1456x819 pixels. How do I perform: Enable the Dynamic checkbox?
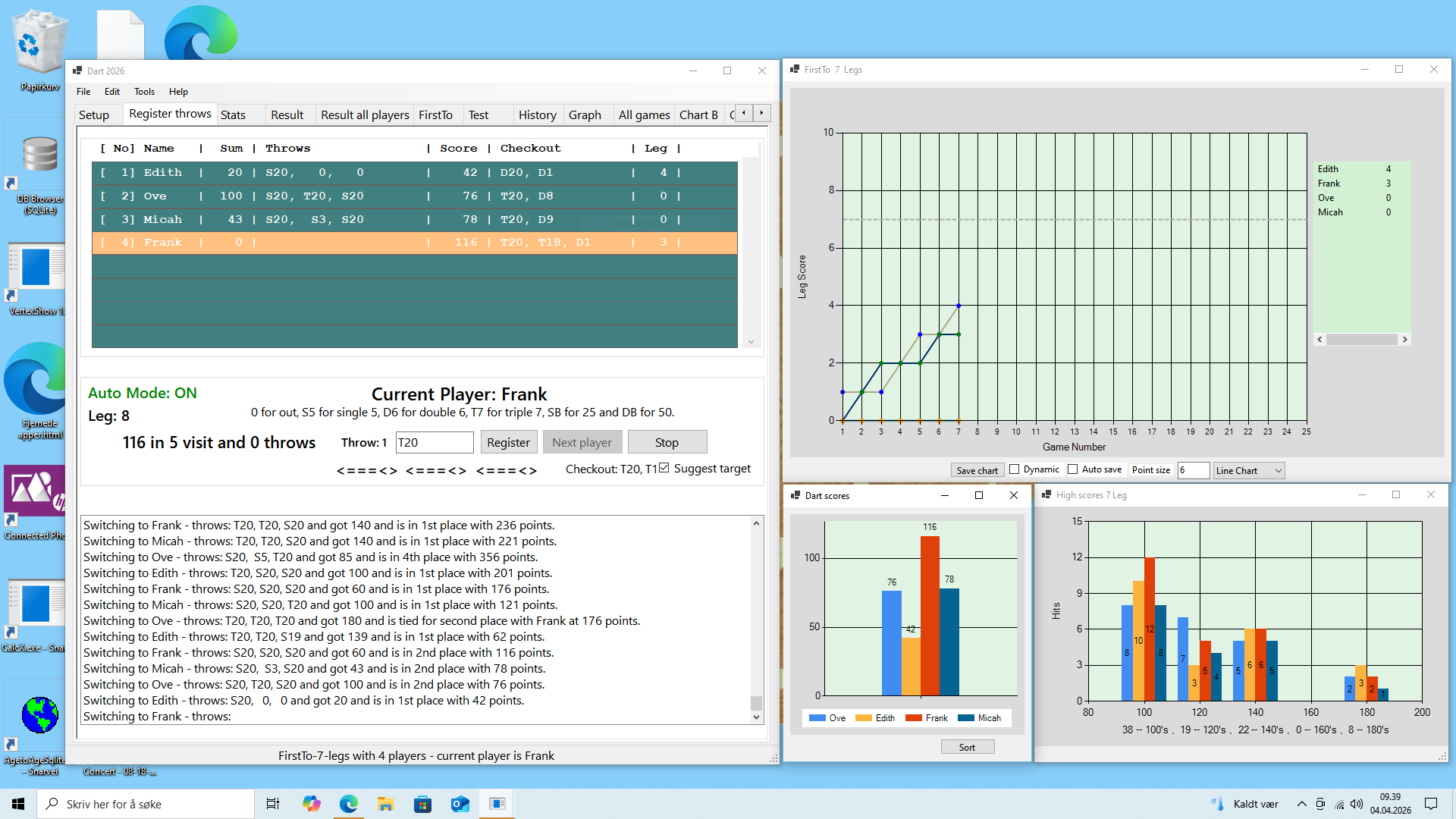(x=1015, y=469)
